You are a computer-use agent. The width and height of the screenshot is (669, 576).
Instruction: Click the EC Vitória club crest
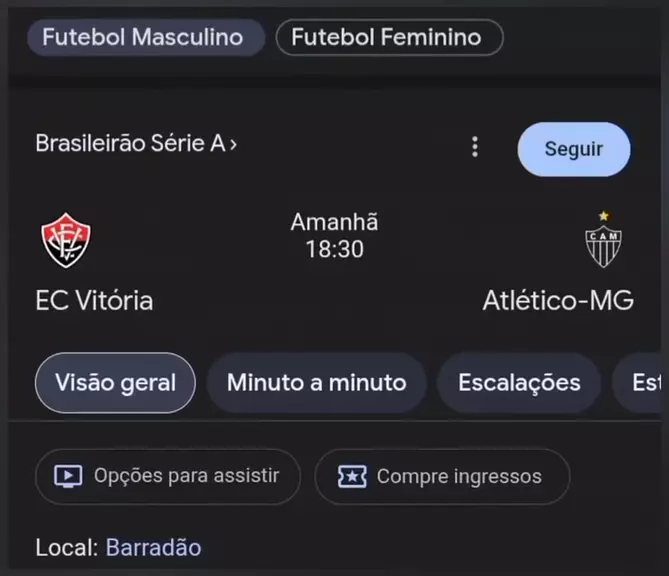click(66, 241)
